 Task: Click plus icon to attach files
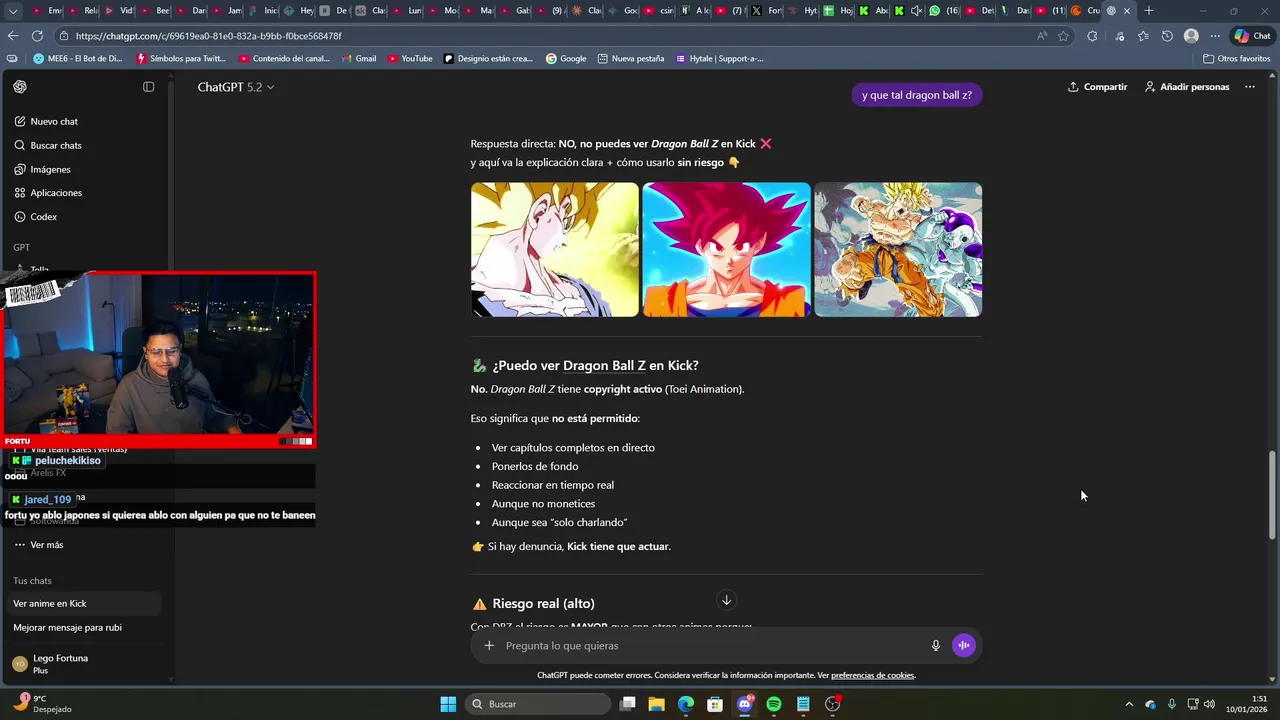[489, 646]
